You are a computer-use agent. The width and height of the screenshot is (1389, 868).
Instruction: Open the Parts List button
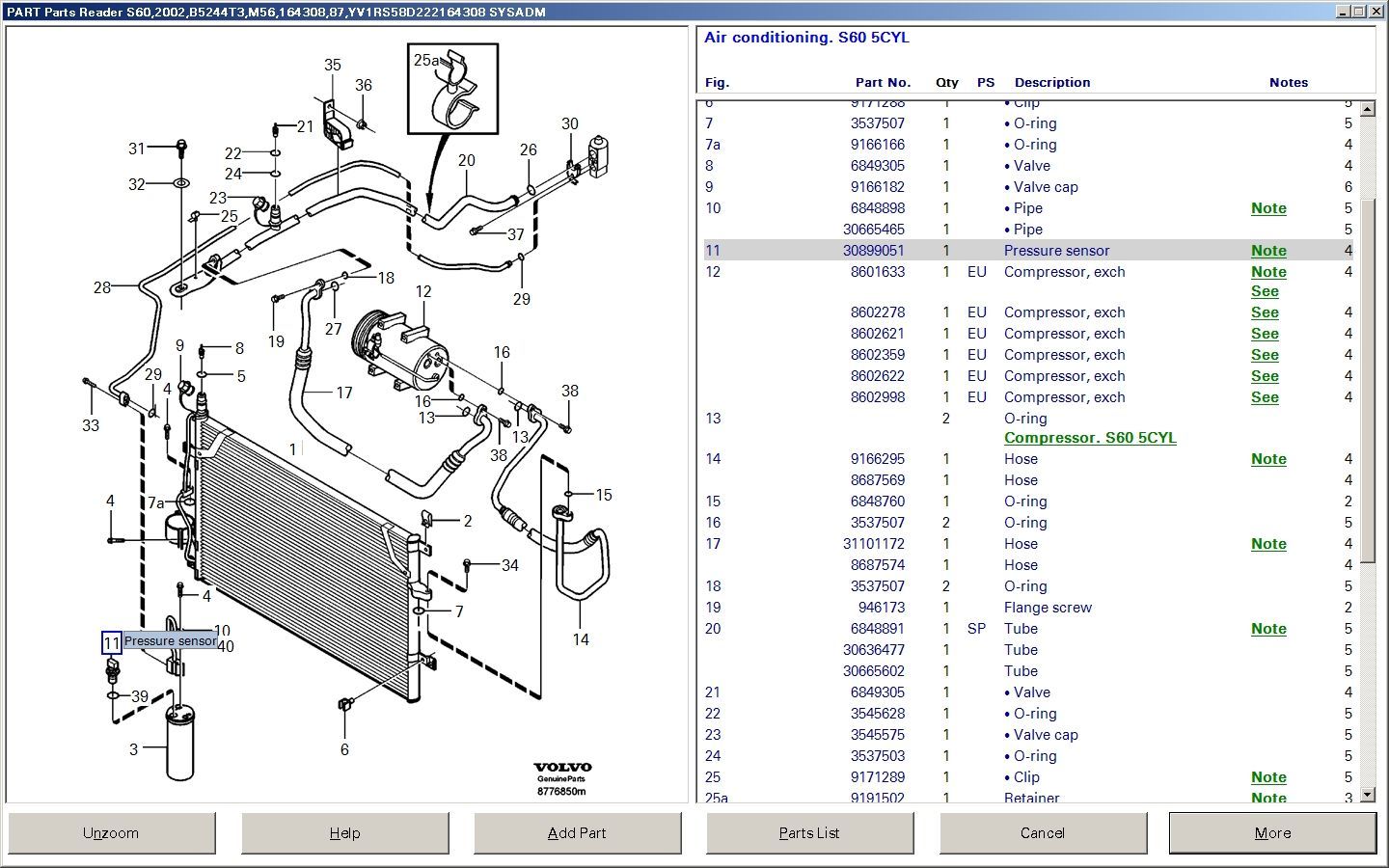809,833
